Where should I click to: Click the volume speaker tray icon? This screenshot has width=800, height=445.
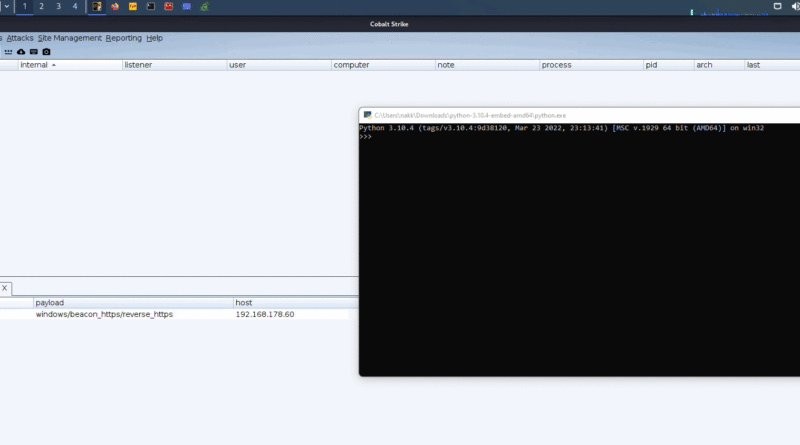[795, 7]
